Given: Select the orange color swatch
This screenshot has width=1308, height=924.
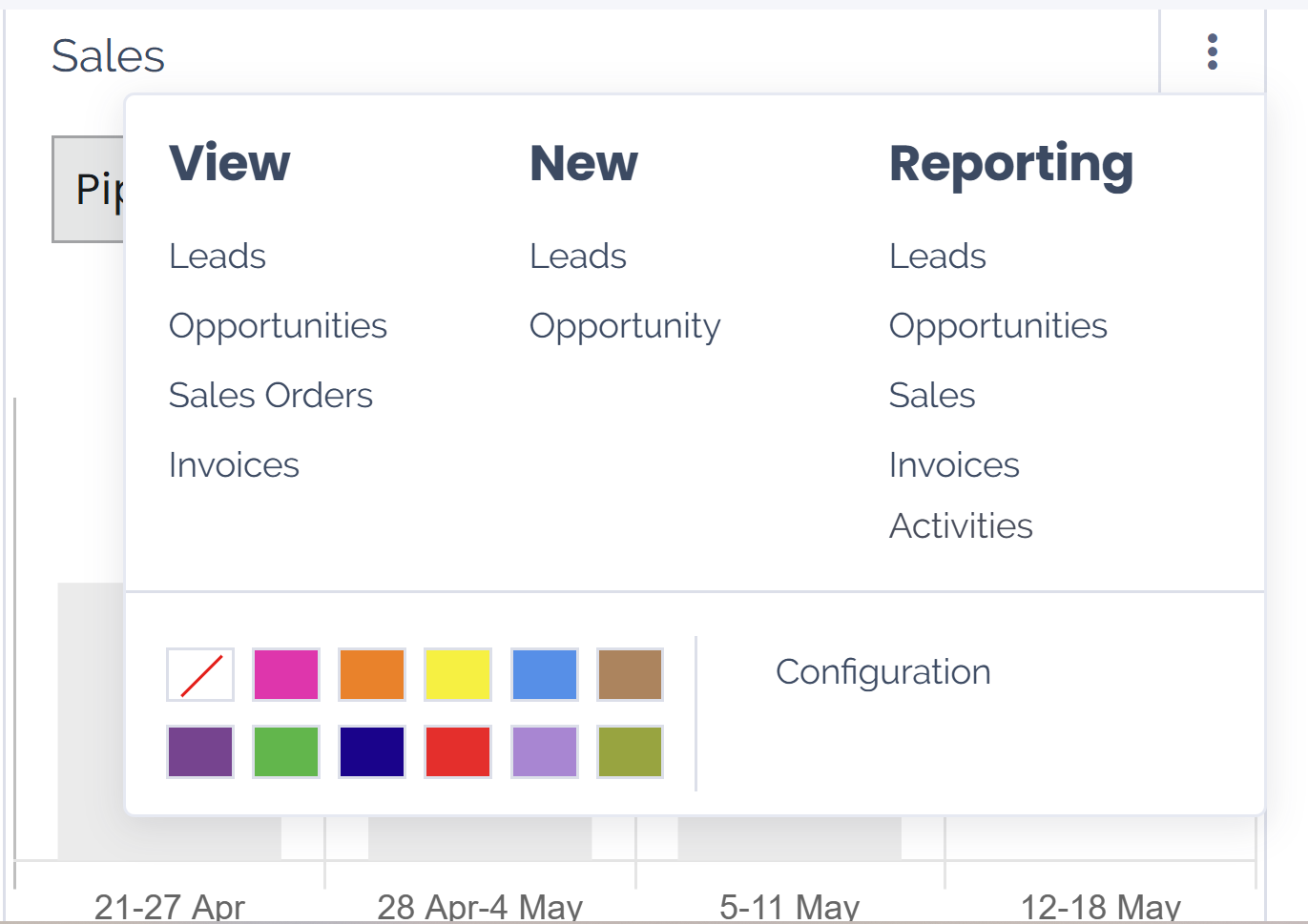Looking at the screenshot, I should click(371, 674).
